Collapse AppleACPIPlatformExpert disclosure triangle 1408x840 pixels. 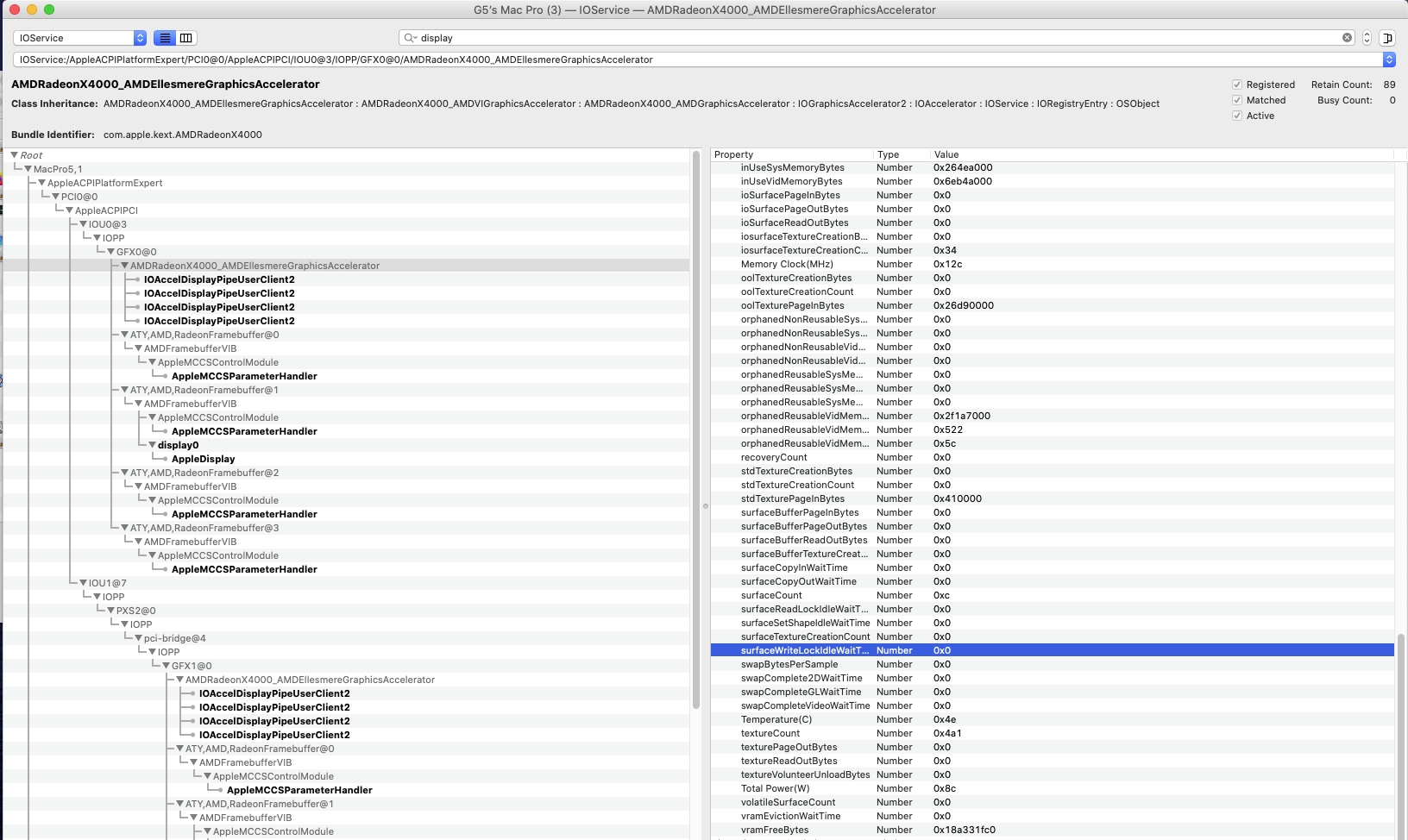pos(41,183)
